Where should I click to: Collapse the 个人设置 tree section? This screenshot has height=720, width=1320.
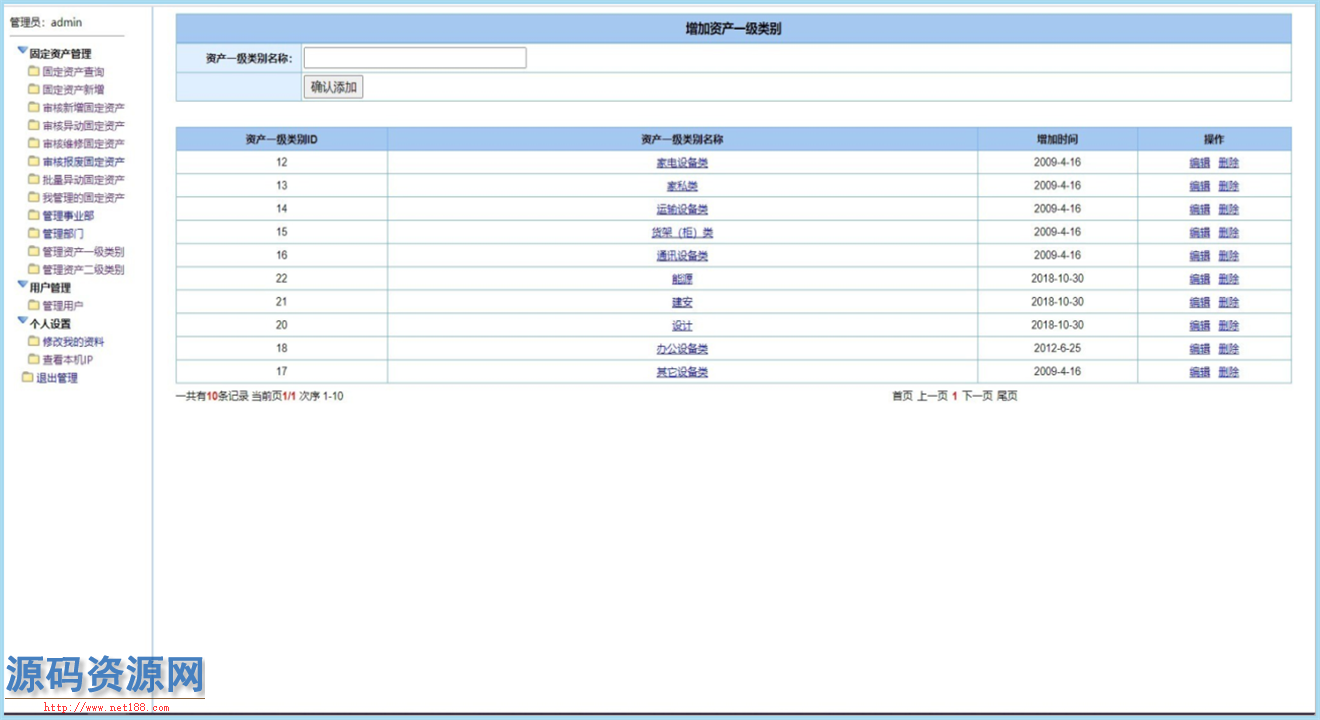(x=22, y=321)
